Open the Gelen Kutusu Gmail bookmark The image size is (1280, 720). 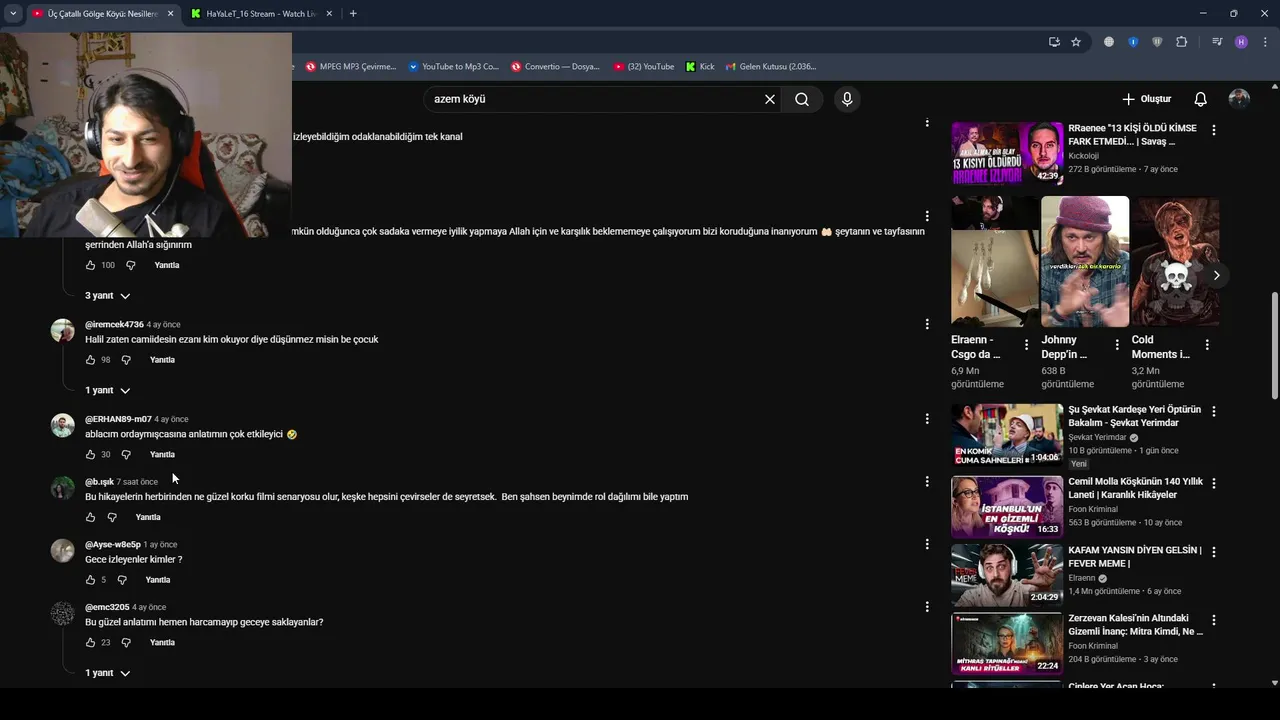tap(771, 67)
